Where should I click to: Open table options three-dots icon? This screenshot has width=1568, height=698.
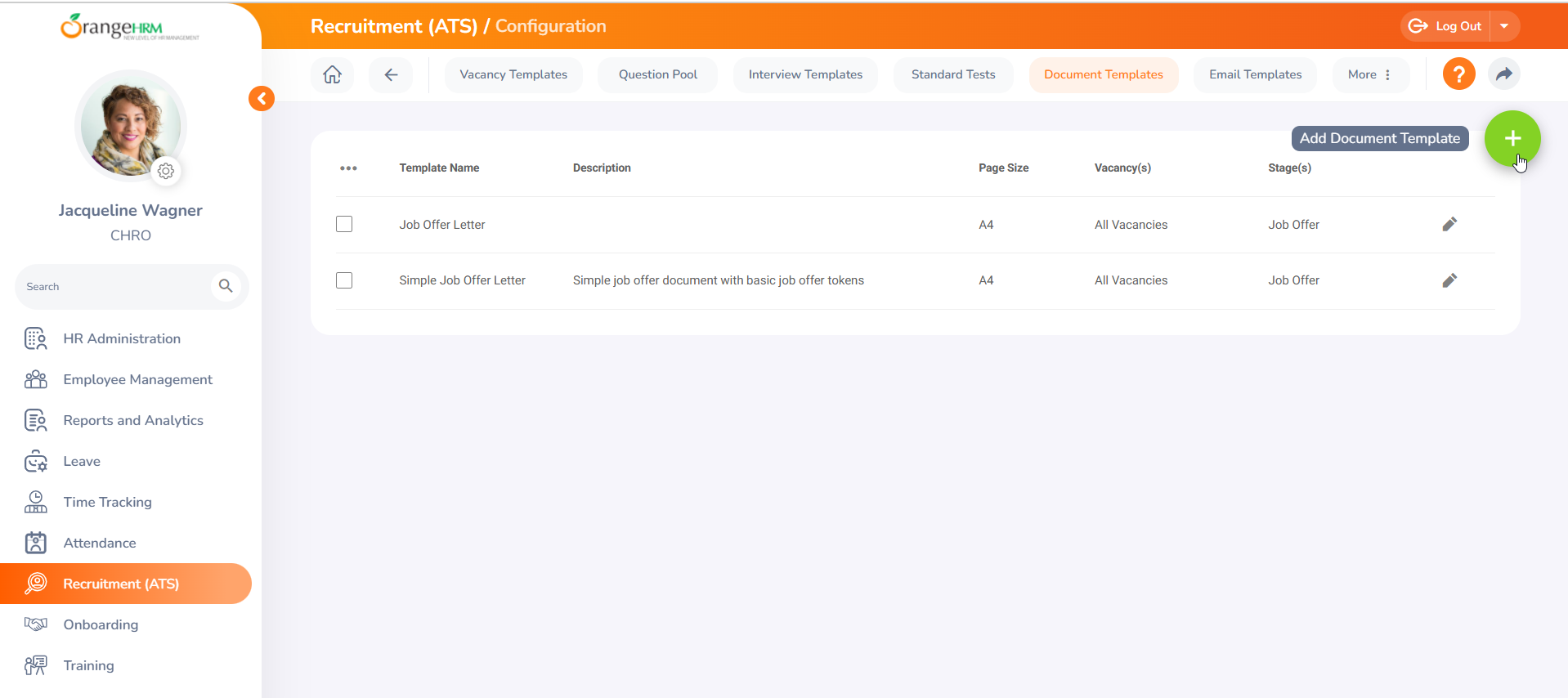pos(348,168)
